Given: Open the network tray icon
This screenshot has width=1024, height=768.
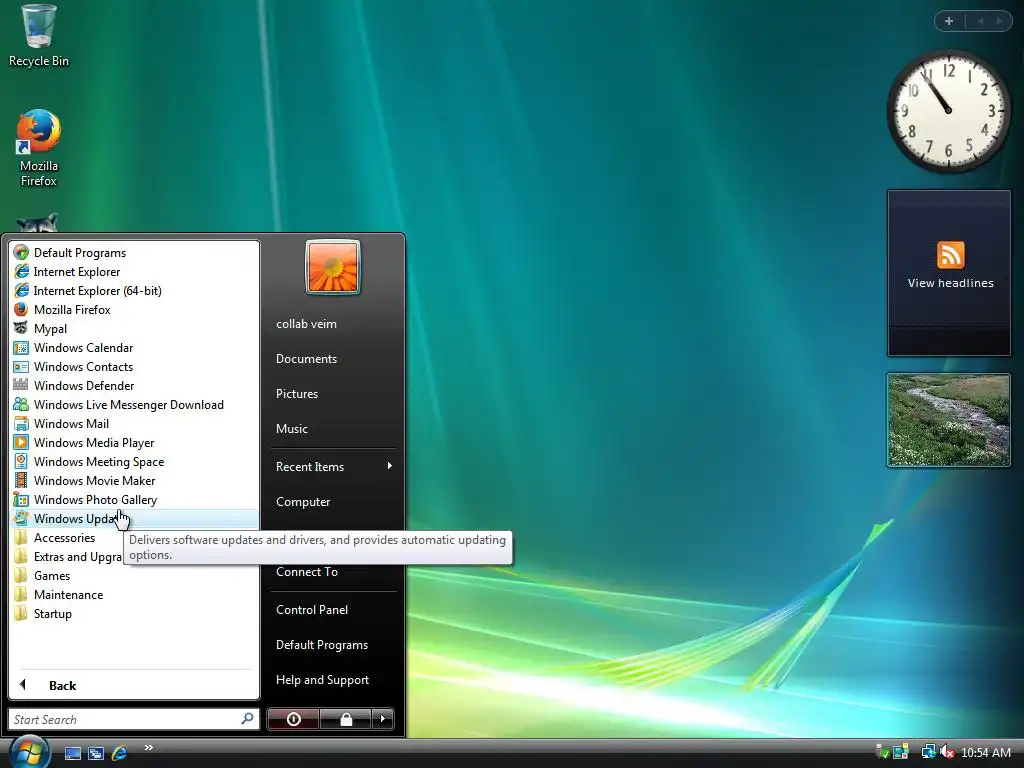Looking at the screenshot, I should (x=928, y=752).
